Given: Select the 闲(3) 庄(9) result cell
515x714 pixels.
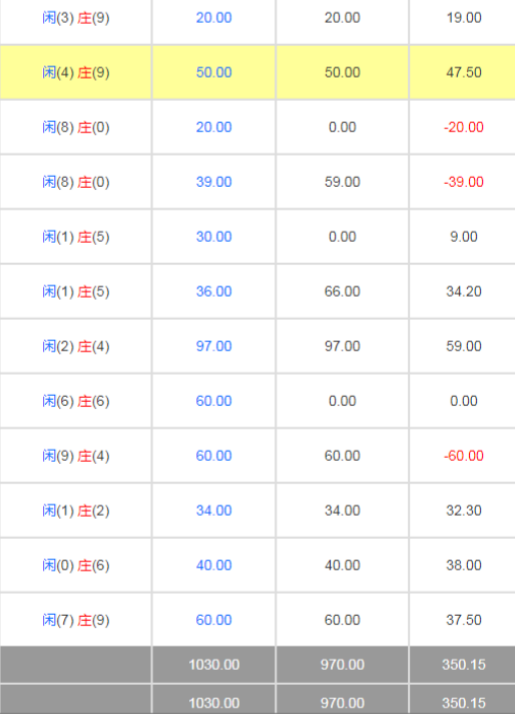Looking at the screenshot, I should 76,18.
